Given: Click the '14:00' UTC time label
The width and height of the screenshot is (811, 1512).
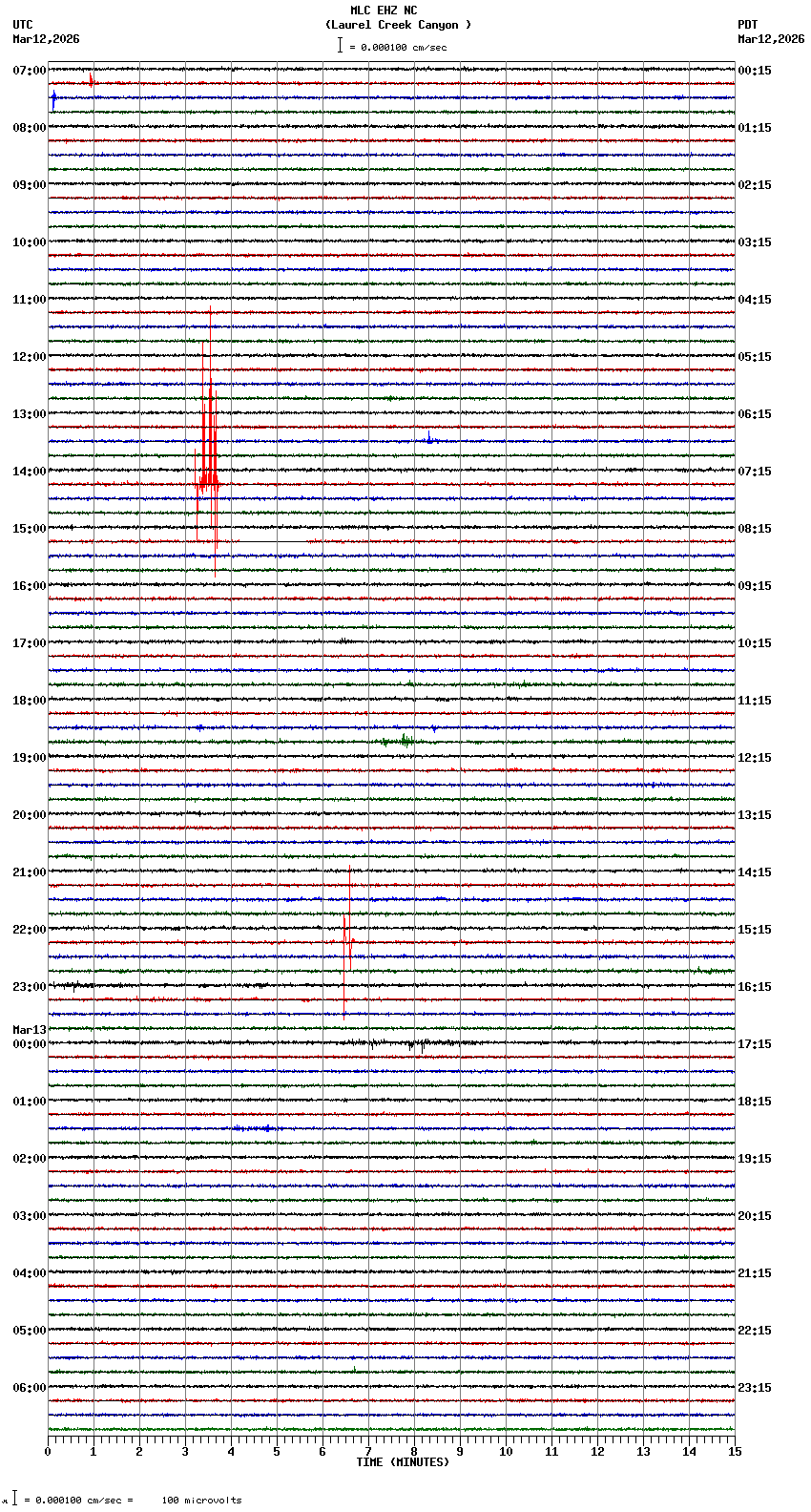Looking at the screenshot, I should click(x=30, y=472).
